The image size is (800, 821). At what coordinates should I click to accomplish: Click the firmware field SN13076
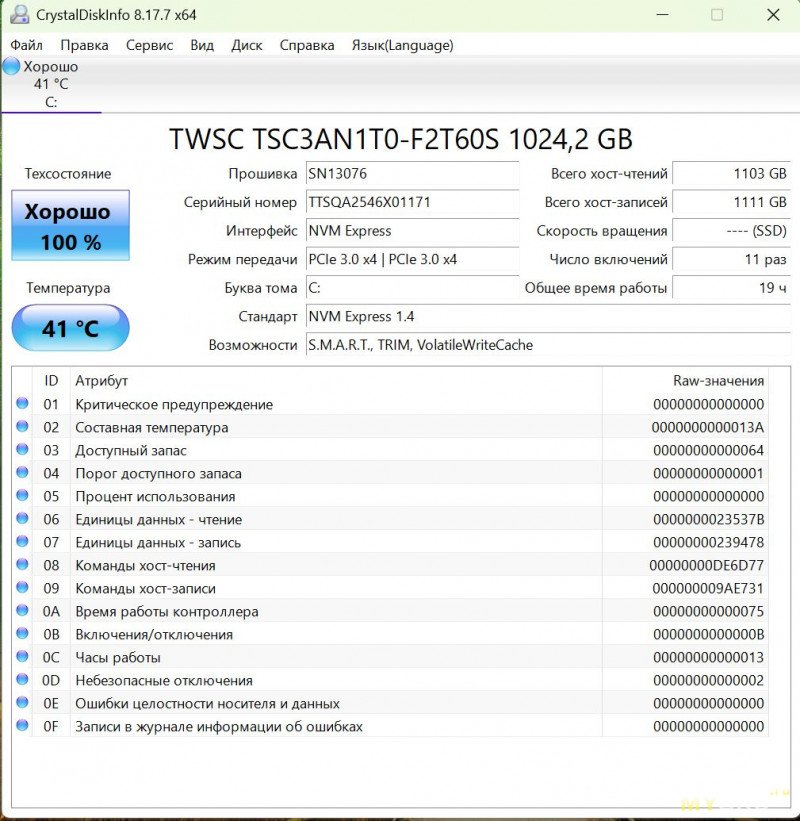point(413,174)
